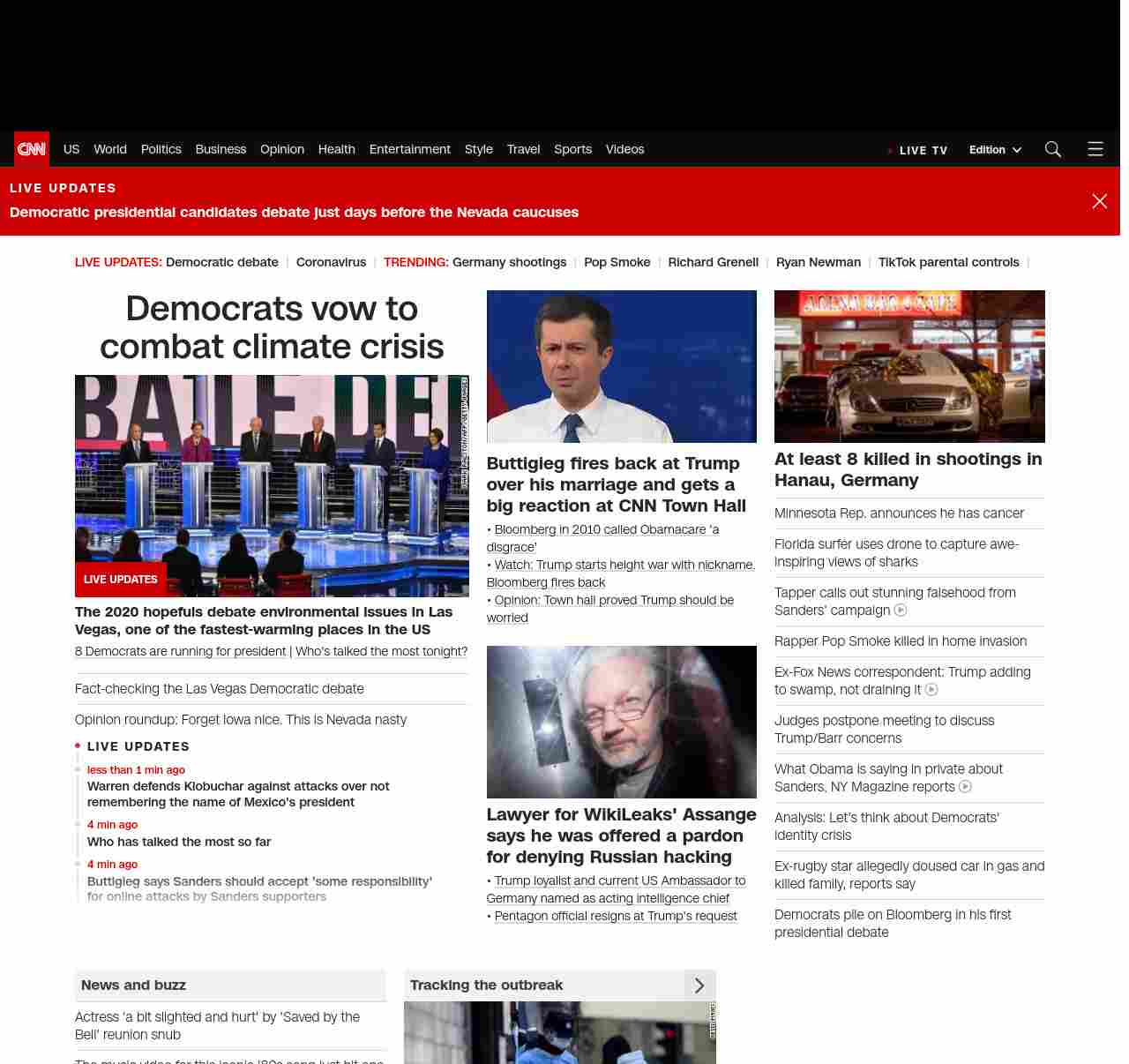The height and width of the screenshot is (1064, 1129).
Task: Click play icon beside Tapper falsehood story
Action: point(901,611)
